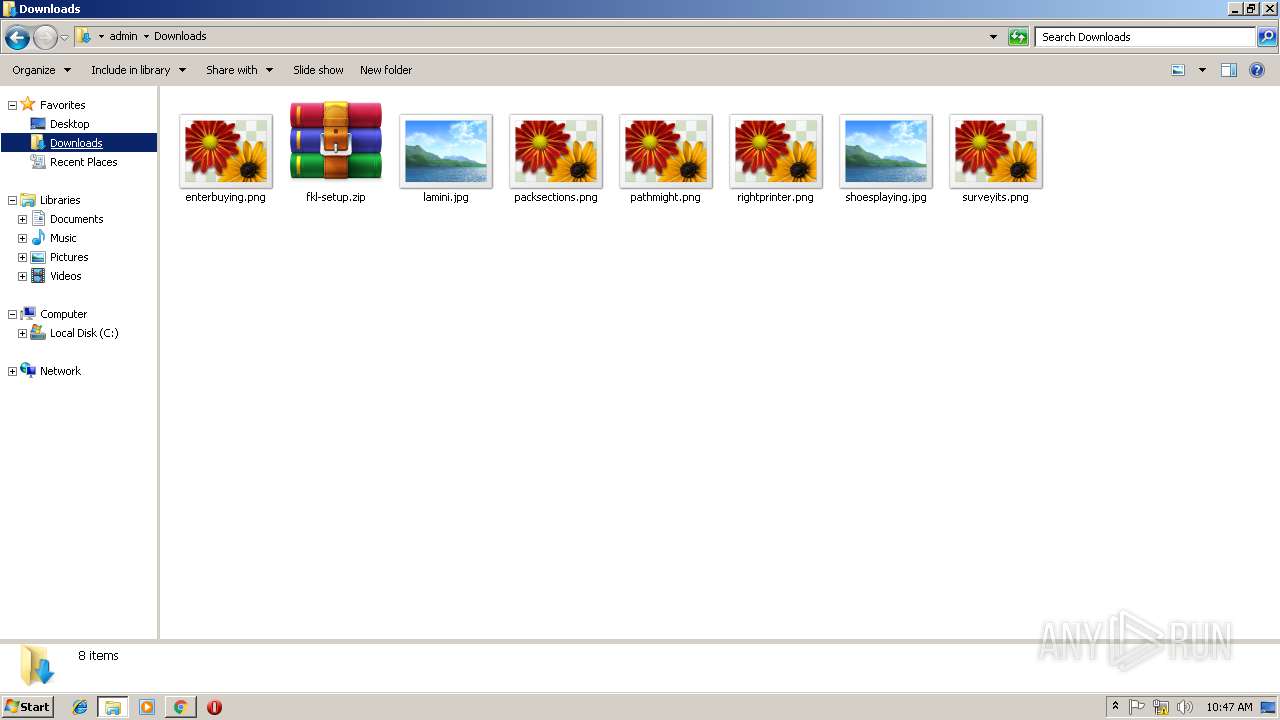Click the Back navigation arrow
This screenshot has width=1280, height=720.
pos(17,38)
